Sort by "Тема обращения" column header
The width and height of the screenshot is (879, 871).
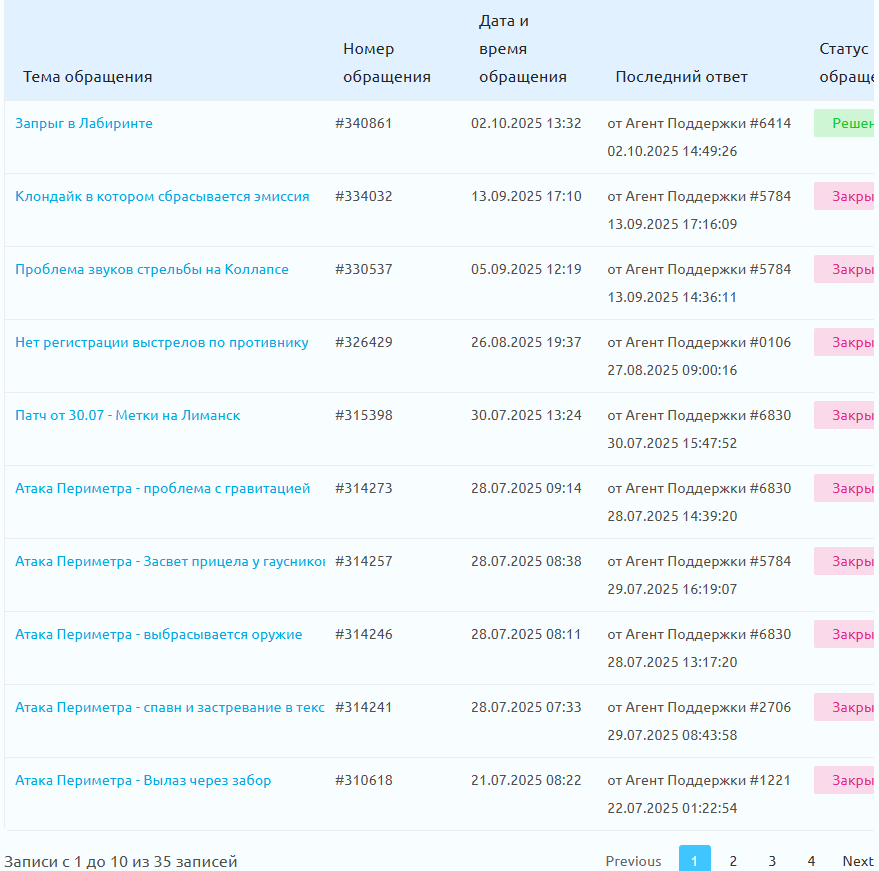pos(88,76)
